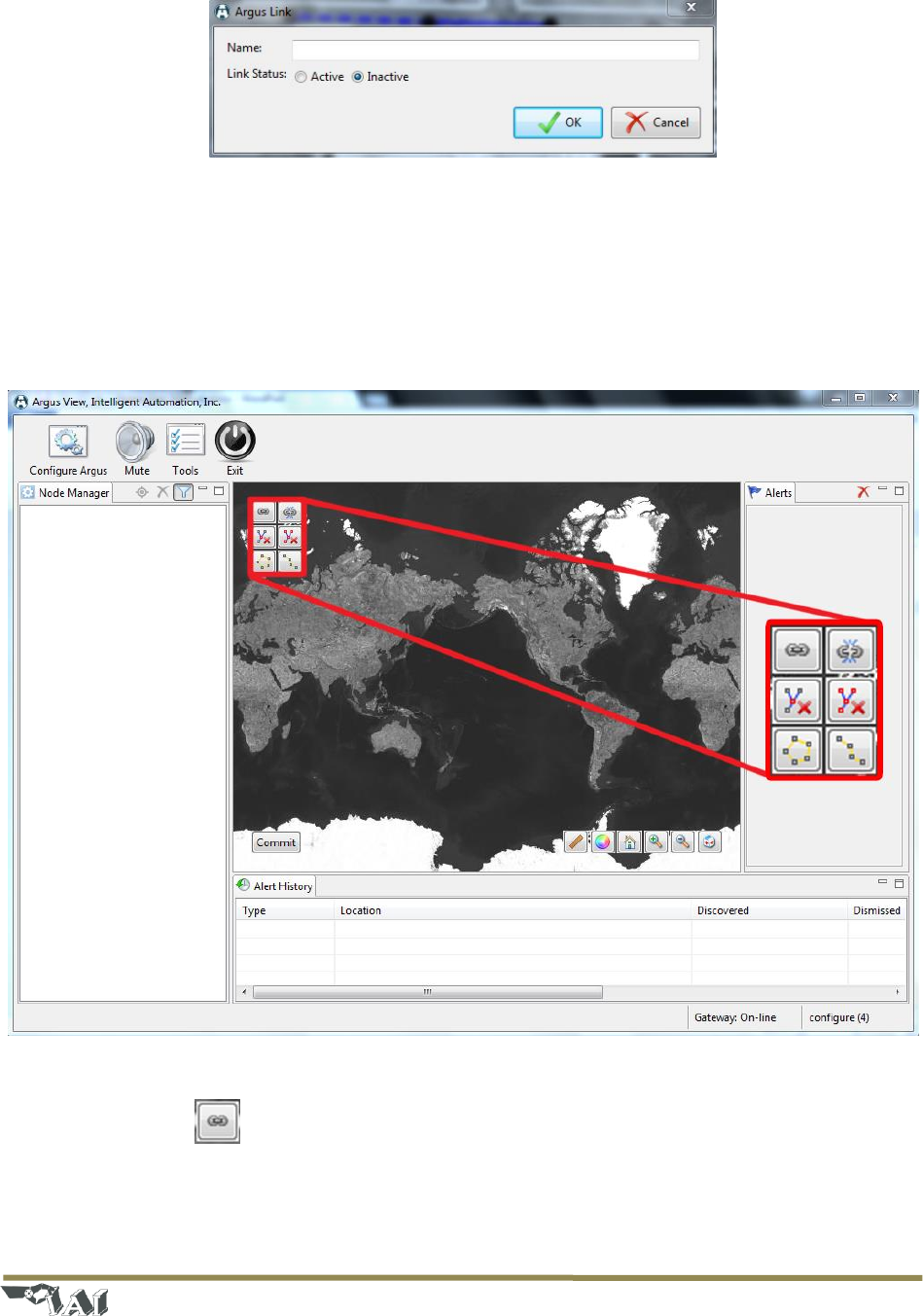Minimize the Node Manager panel
923x1316 pixels.
tap(202, 489)
